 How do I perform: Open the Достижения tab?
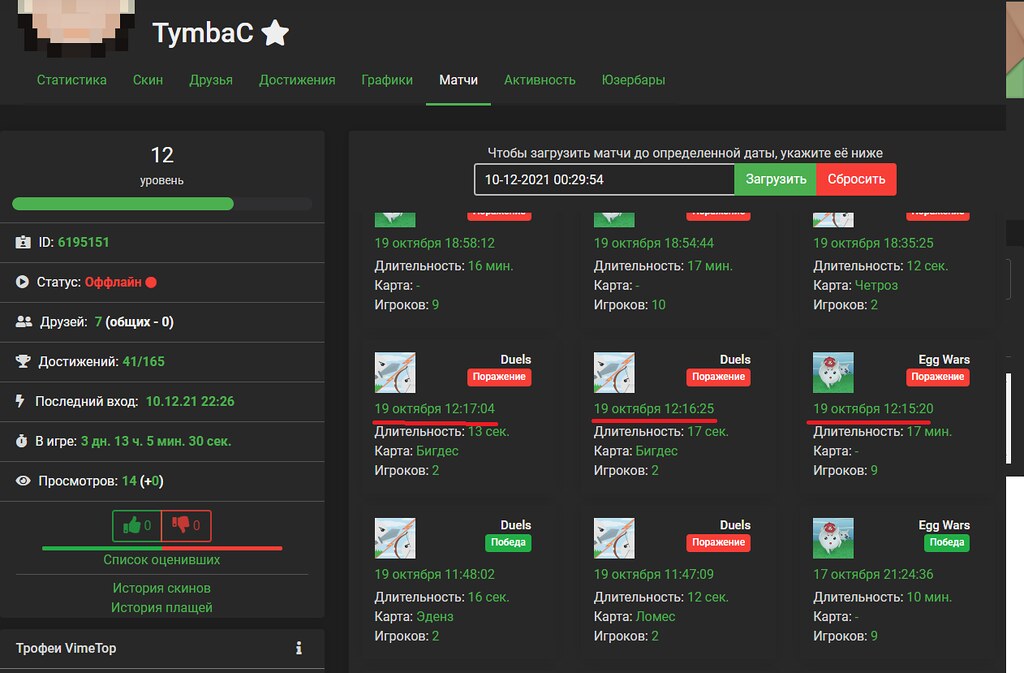tap(297, 80)
